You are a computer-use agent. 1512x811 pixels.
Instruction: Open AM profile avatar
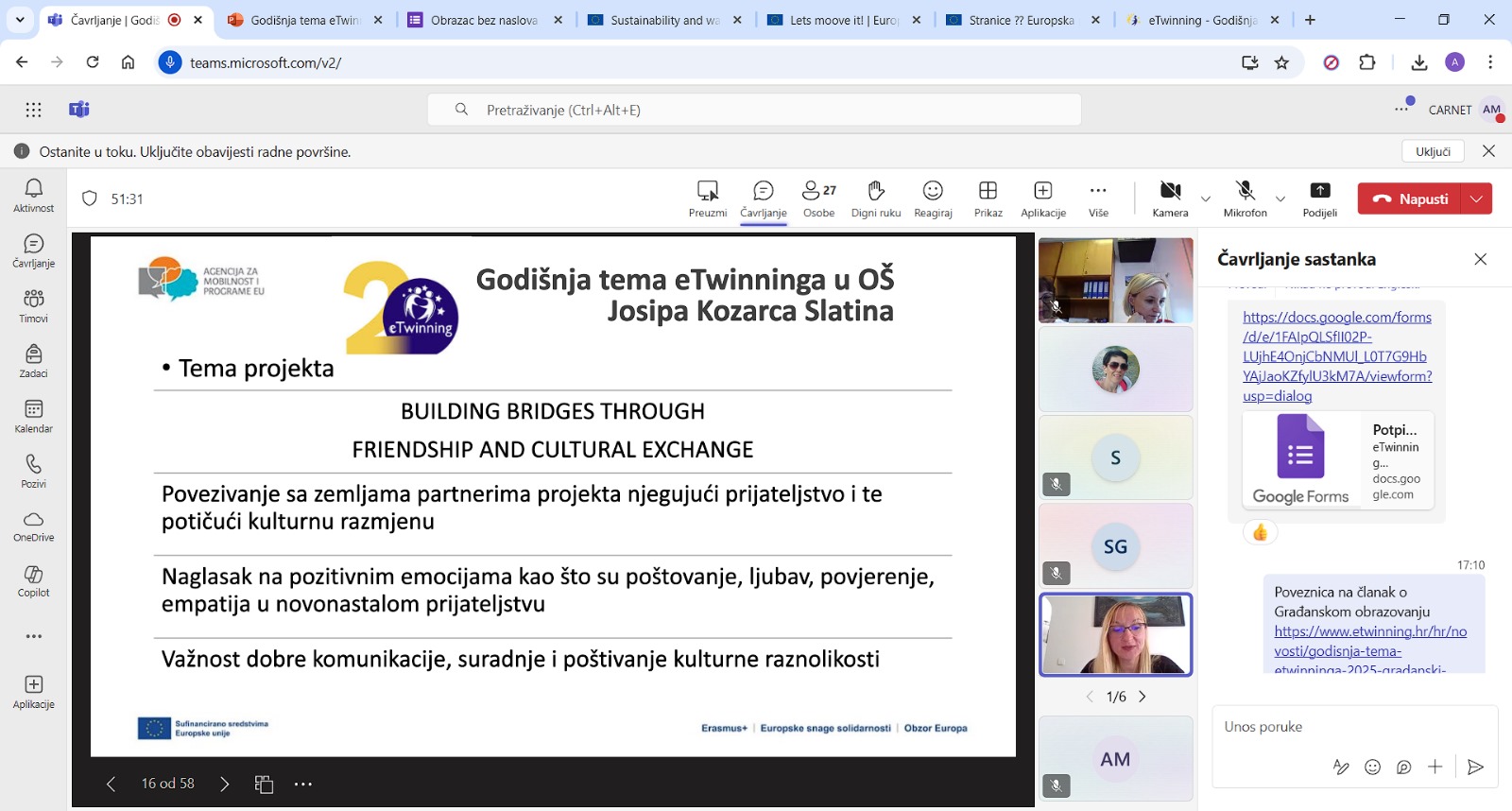click(1491, 110)
